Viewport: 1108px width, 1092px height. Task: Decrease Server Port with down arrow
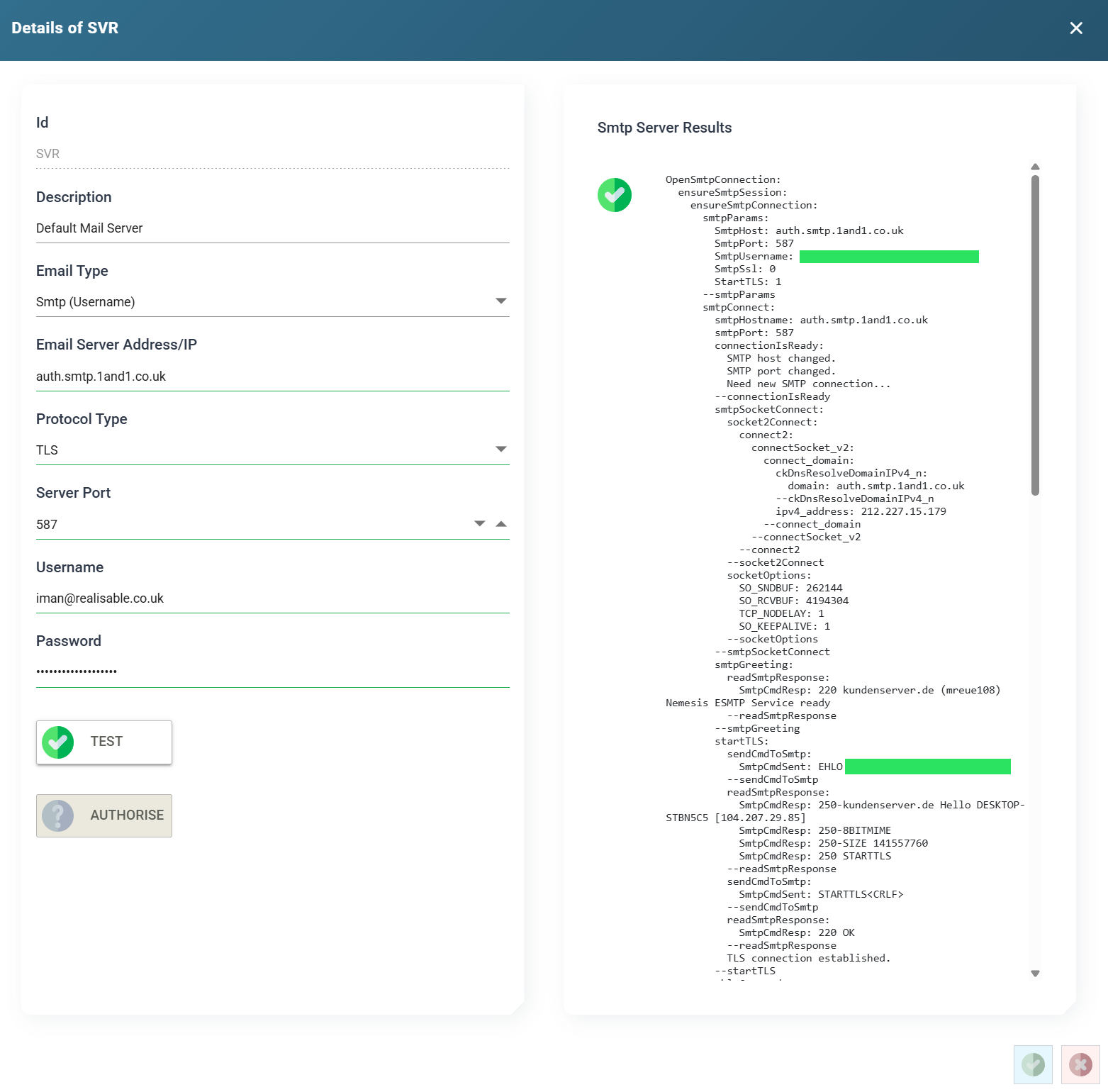[480, 524]
